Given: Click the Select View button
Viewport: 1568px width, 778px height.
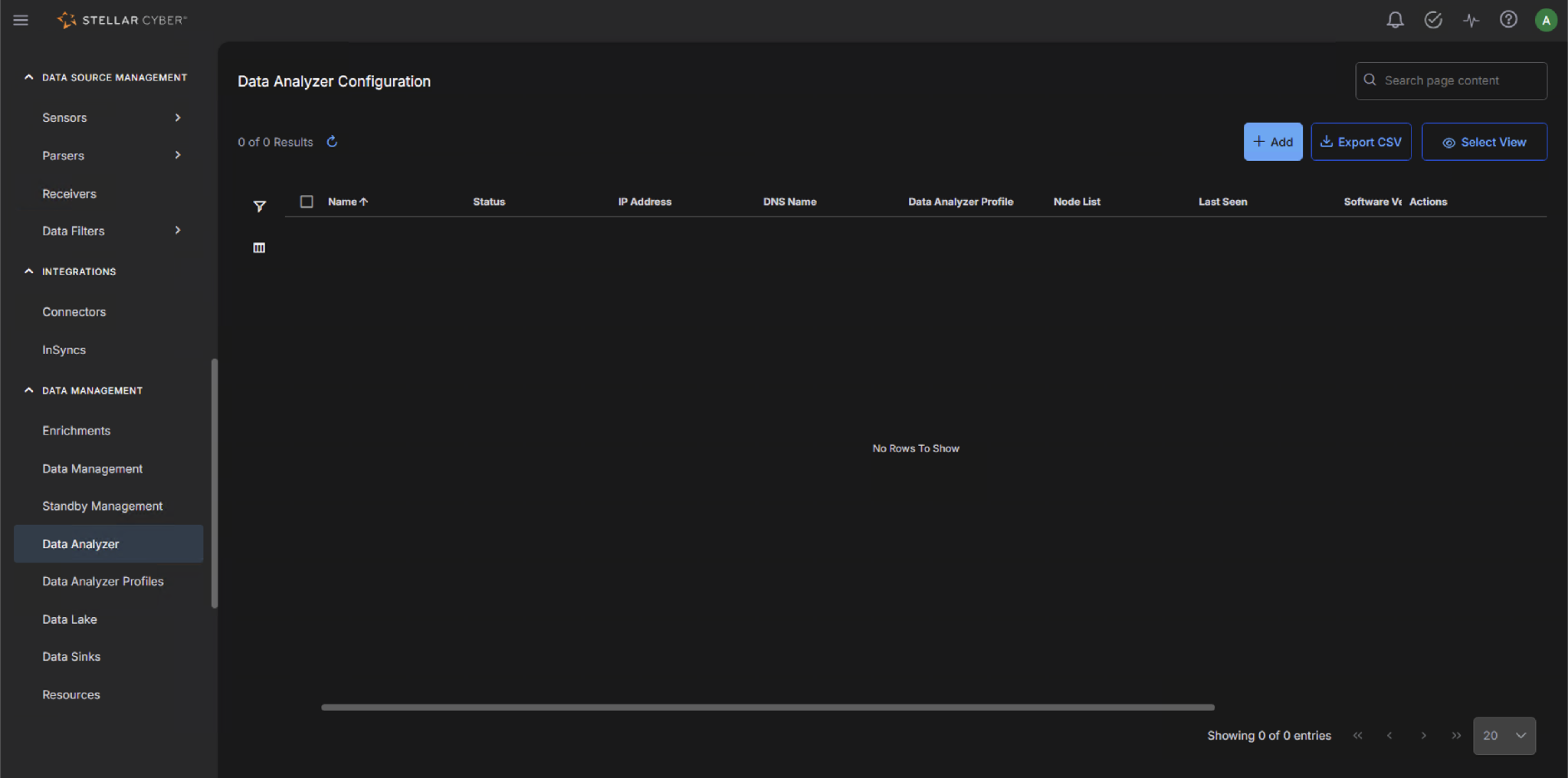Looking at the screenshot, I should [x=1484, y=142].
